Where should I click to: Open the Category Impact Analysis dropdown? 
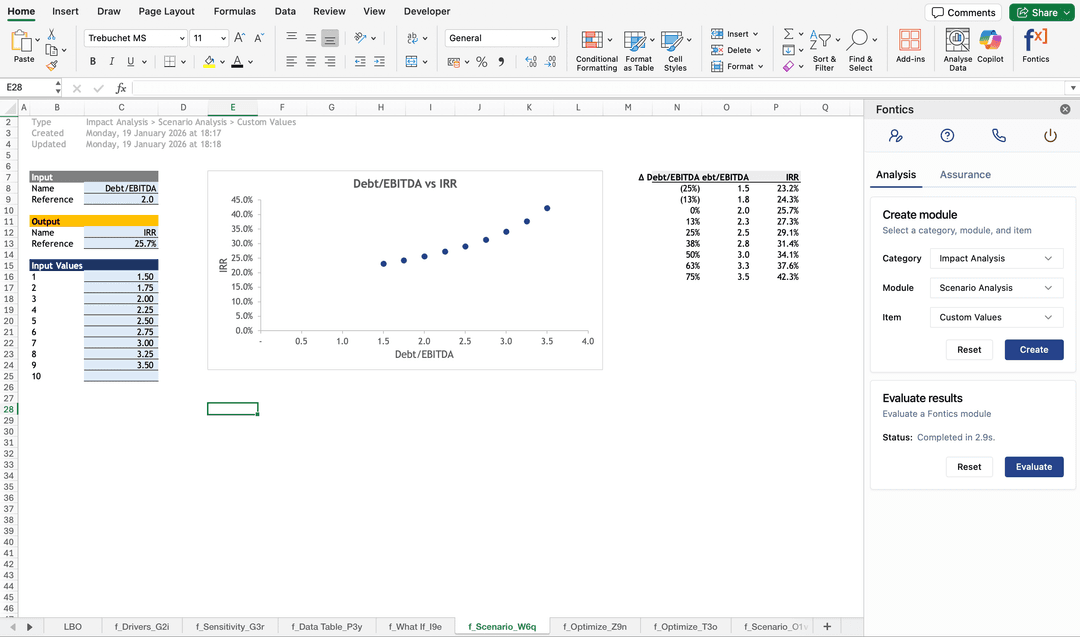pos(996,258)
